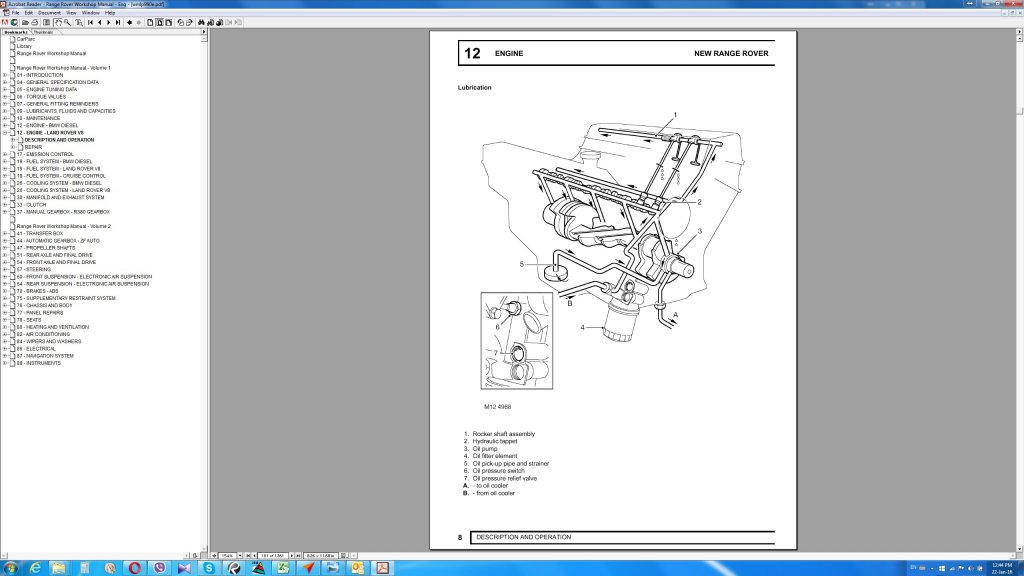This screenshot has height=576, width=1024.
Task: Click first page arrow in status bar
Action: pos(248,556)
